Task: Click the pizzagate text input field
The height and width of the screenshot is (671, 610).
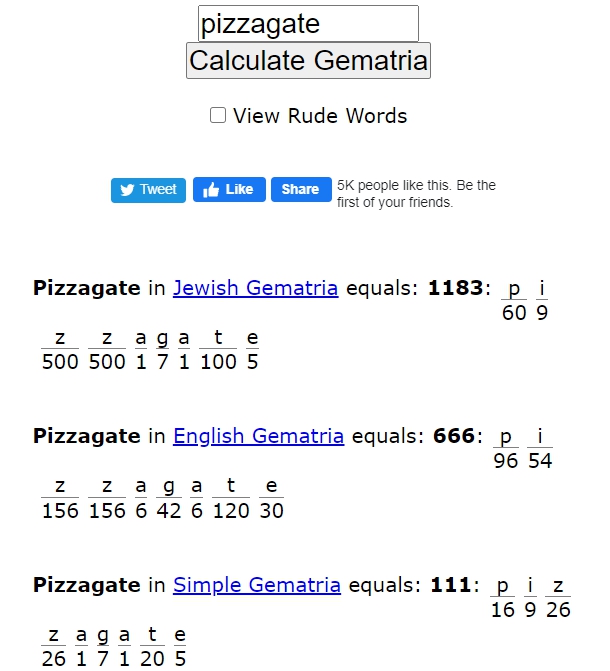Action: click(308, 24)
